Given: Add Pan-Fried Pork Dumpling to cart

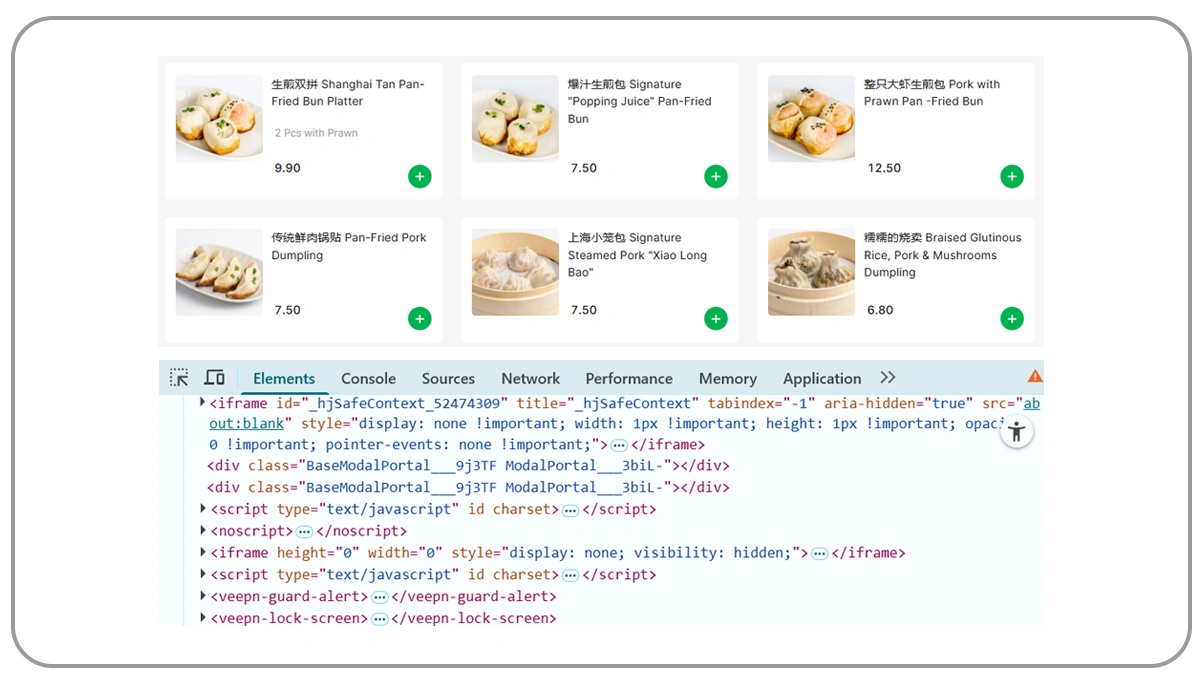Looking at the screenshot, I should [419, 319].
